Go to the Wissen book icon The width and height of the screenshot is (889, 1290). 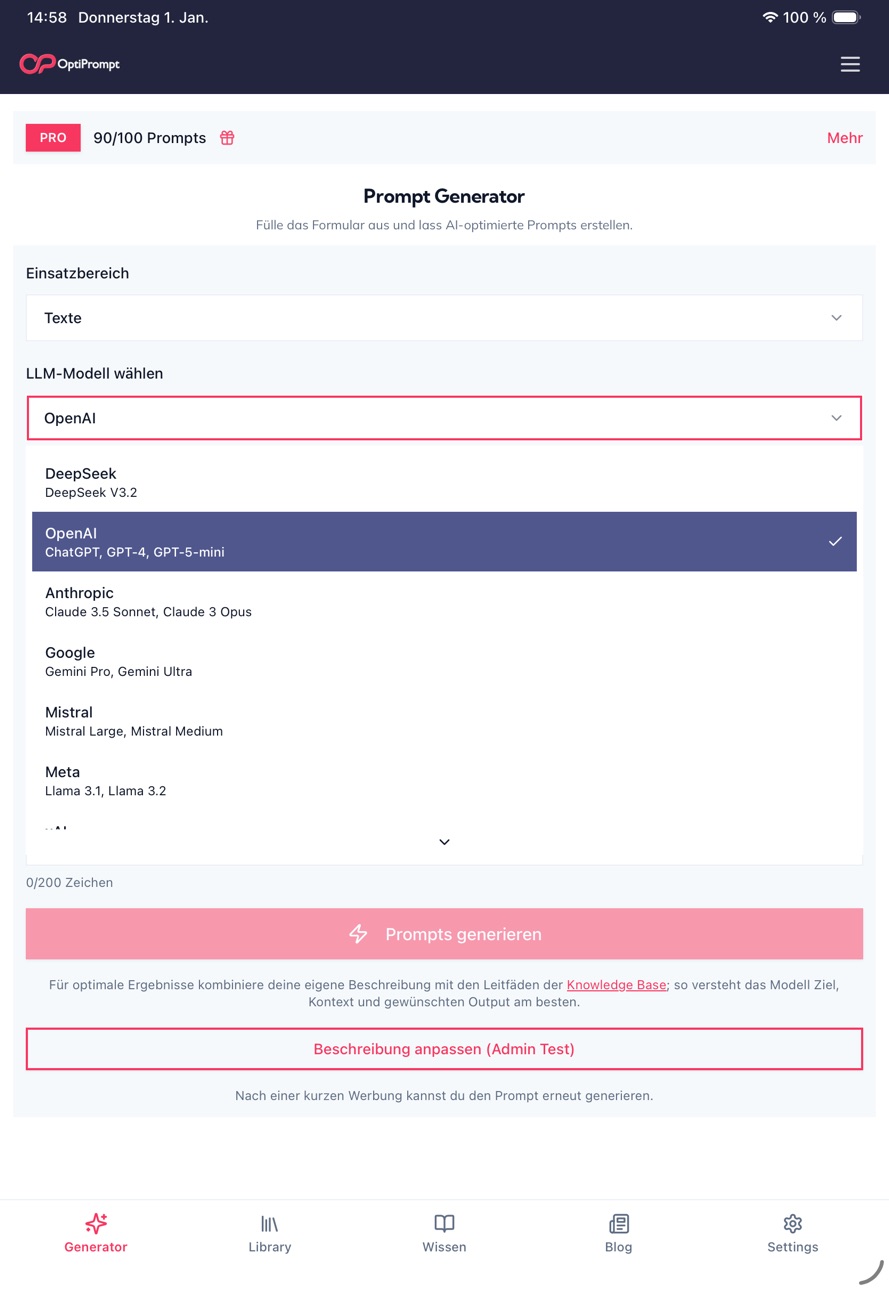(444, 1223)
